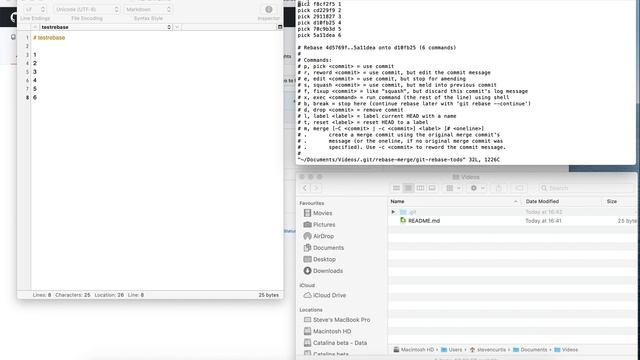
Task: Open the Inspector panel in the editor
Action: coord(269,9)
